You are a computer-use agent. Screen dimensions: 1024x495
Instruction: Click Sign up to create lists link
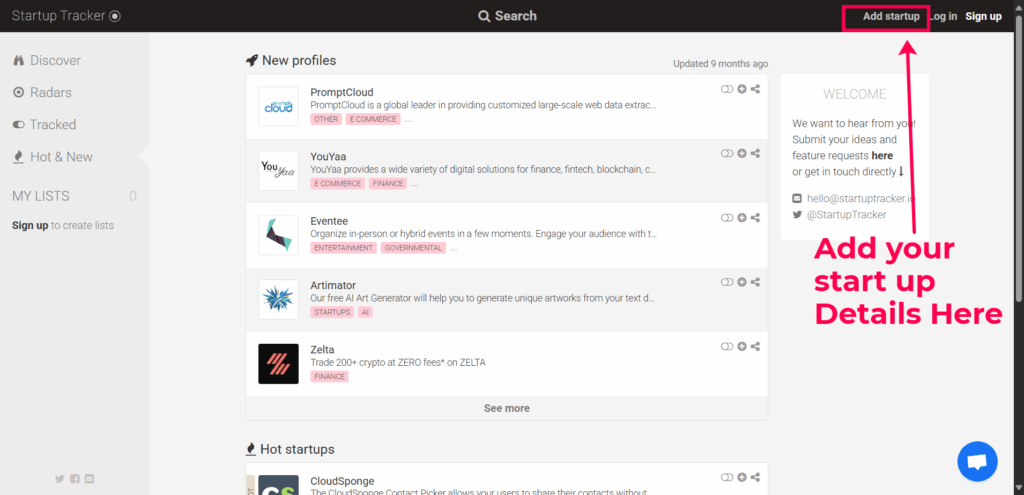[30, 225]
